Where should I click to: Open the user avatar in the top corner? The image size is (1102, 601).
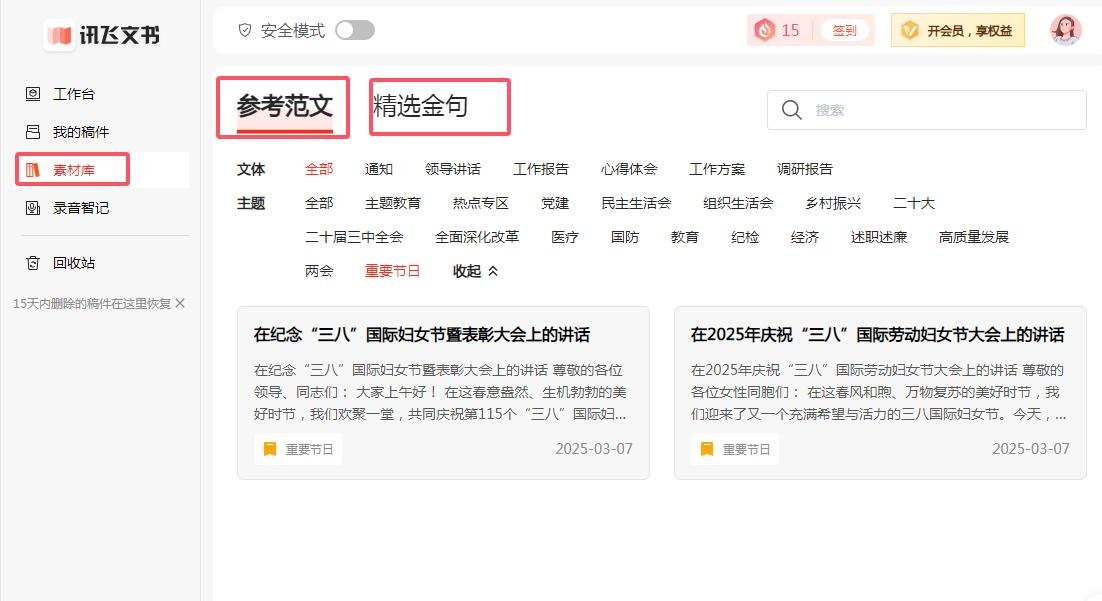[1066, 30]
